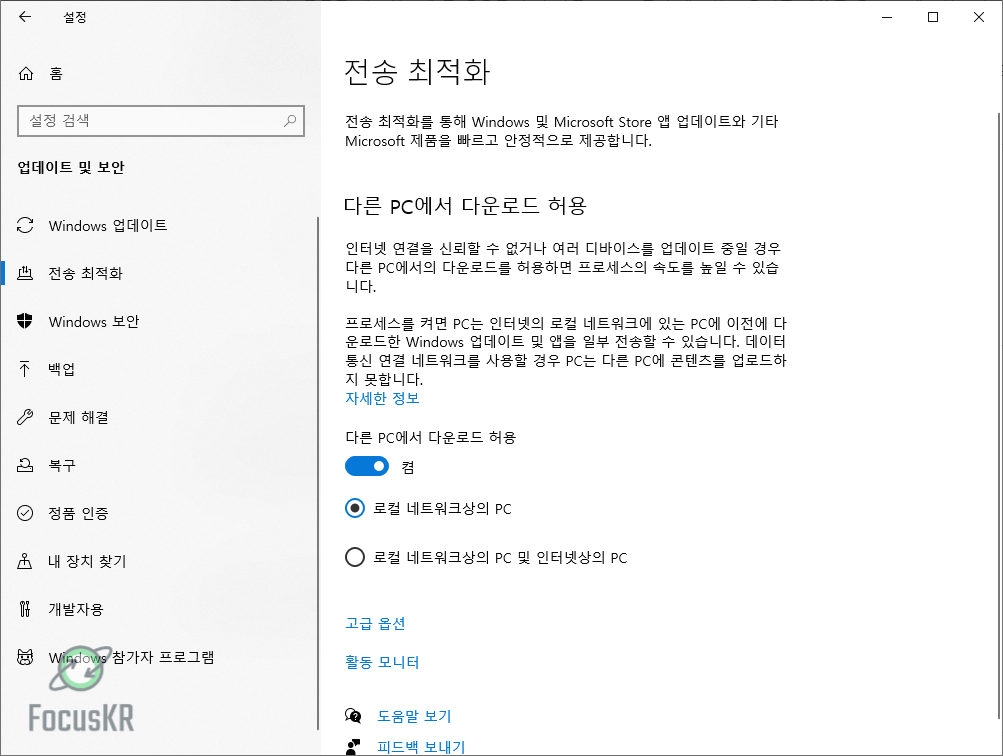Focus the 설정 검색 input field
The image size is (1003, 756).
pyautogui.click(x=161, y=120)
